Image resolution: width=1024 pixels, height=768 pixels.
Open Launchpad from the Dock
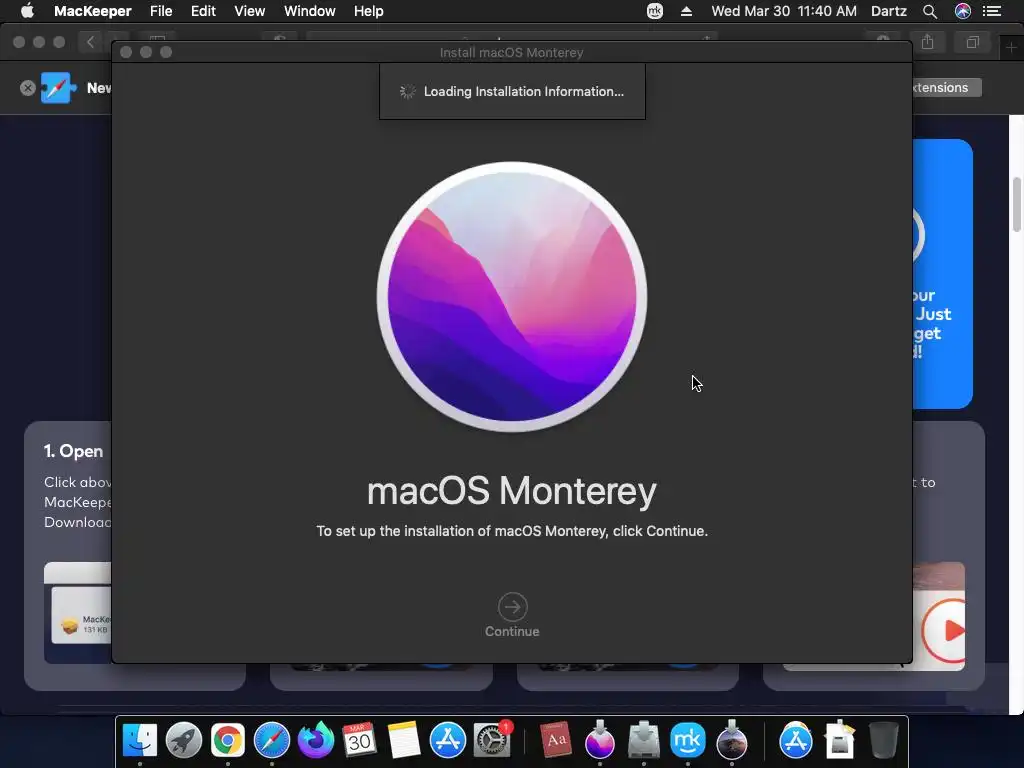click(x=184, y=740)
